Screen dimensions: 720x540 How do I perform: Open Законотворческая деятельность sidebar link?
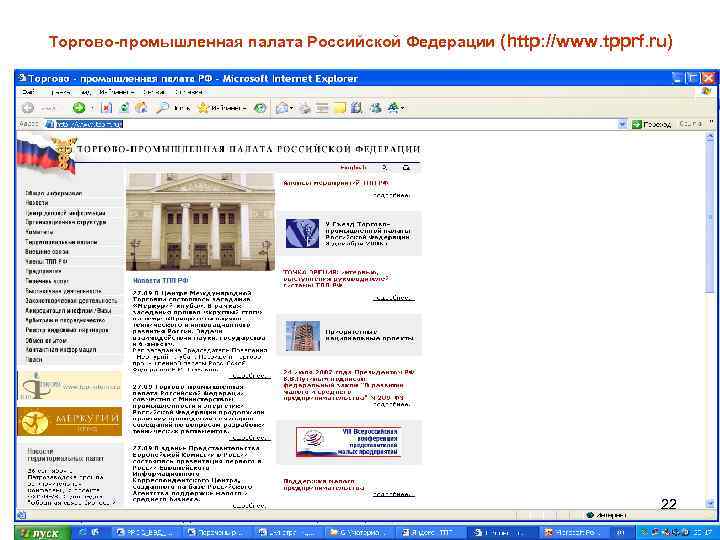[72, 301]
